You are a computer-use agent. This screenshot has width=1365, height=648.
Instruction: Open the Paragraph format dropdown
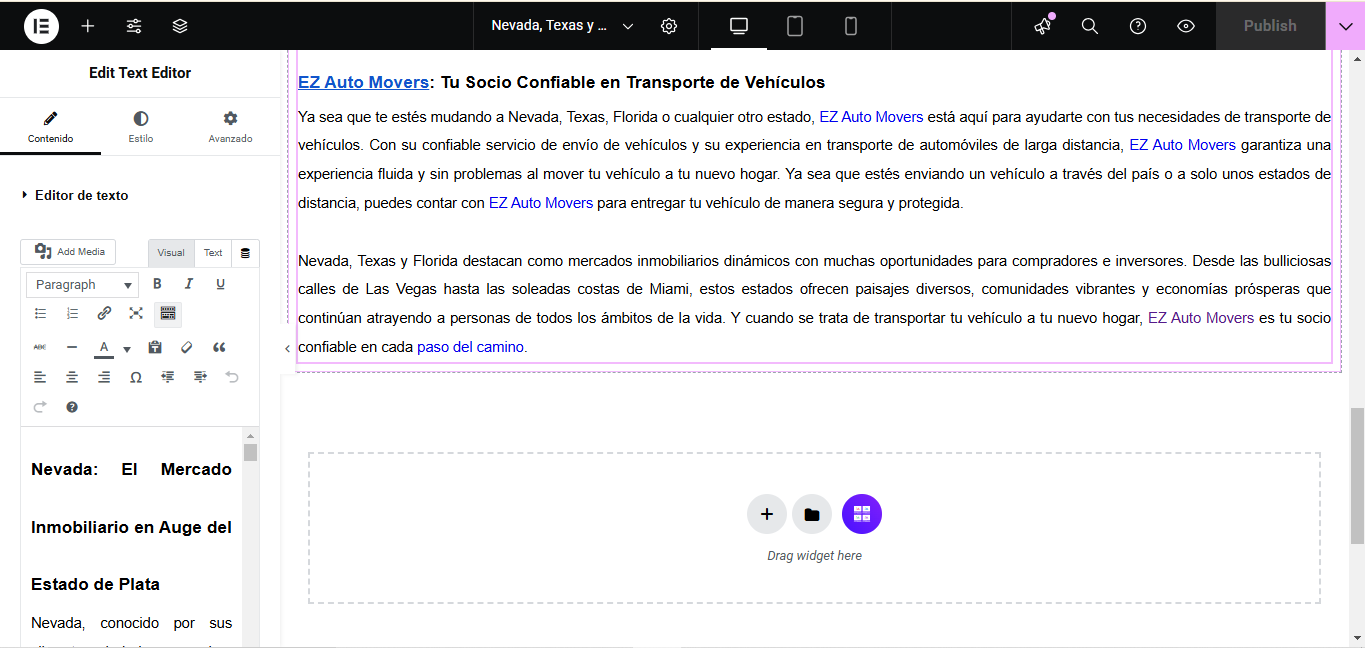(x=83, y=285)
